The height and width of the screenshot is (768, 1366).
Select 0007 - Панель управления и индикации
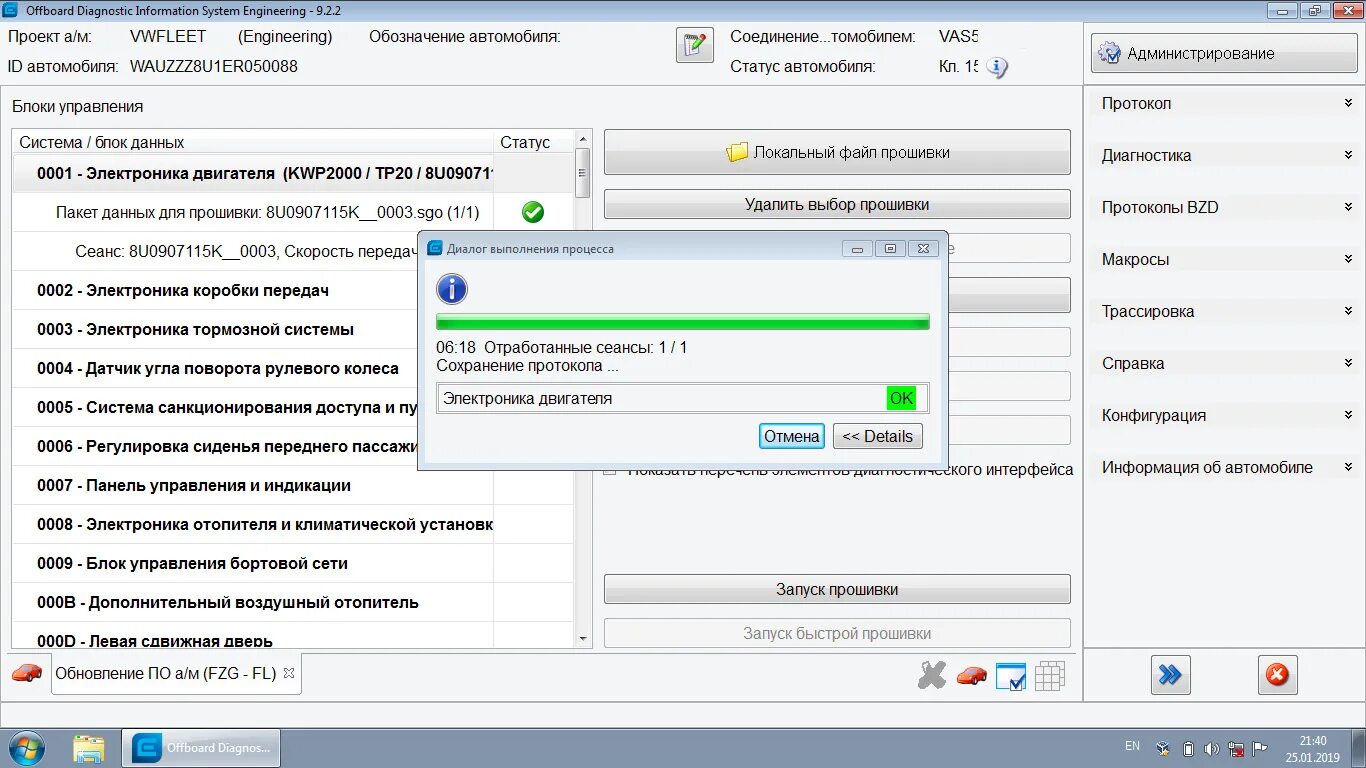(293, 485)
